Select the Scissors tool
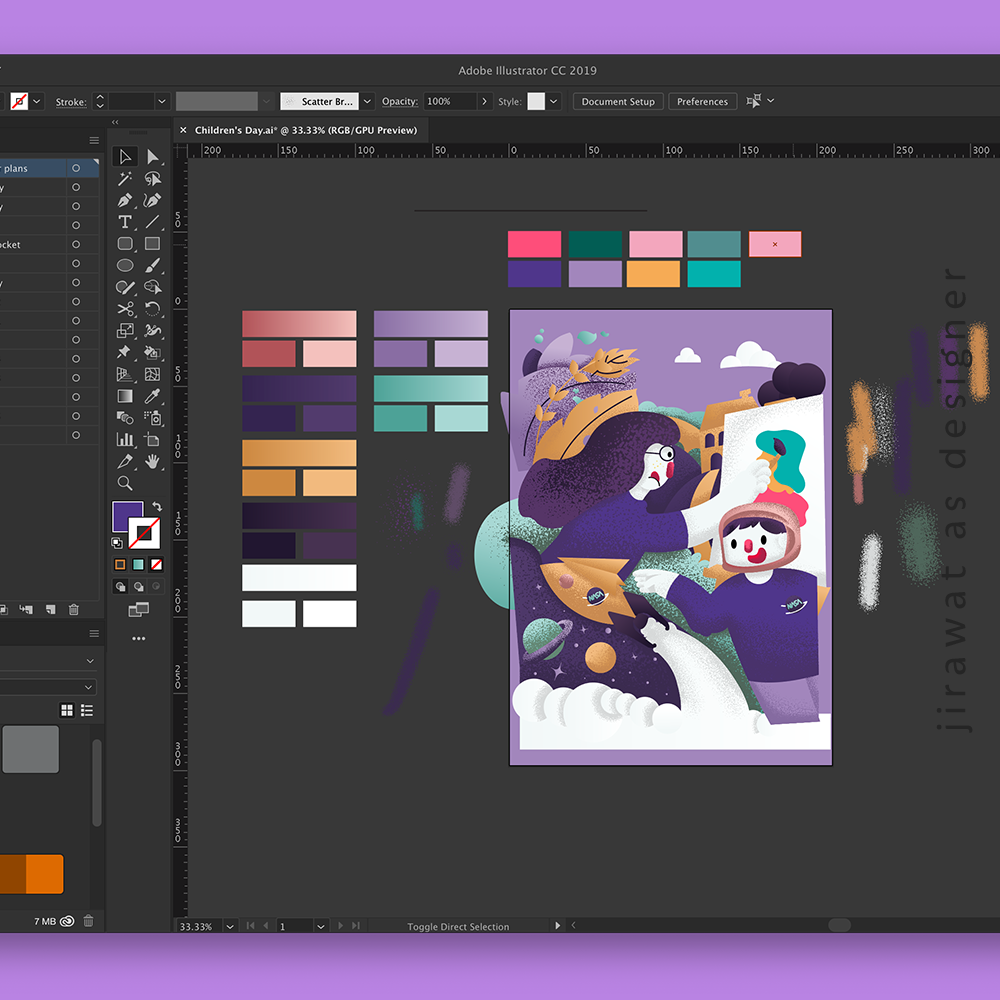The image size is (1000, 1000). 125,309
